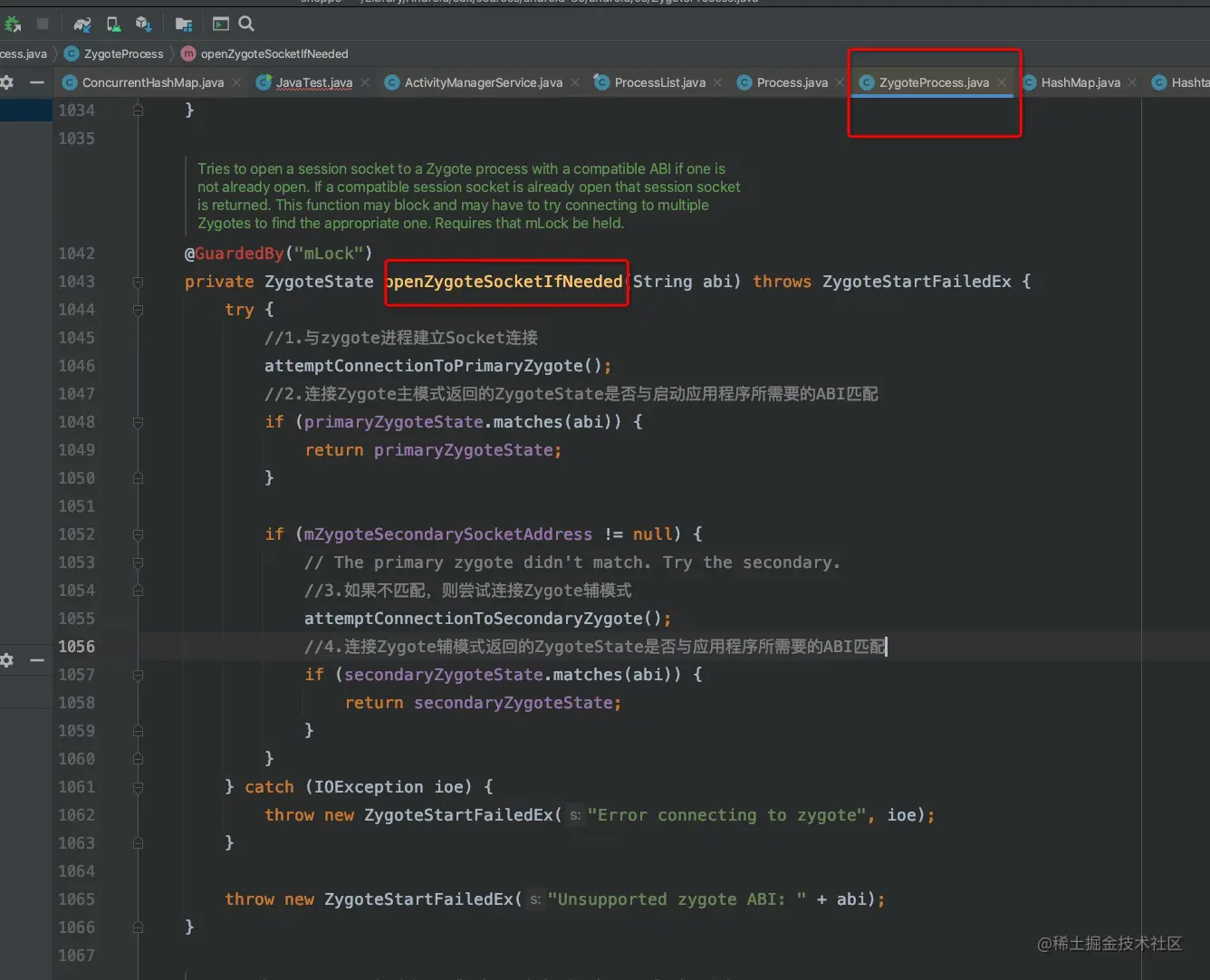Click line number 1056 in gutter

pos(76,647)
